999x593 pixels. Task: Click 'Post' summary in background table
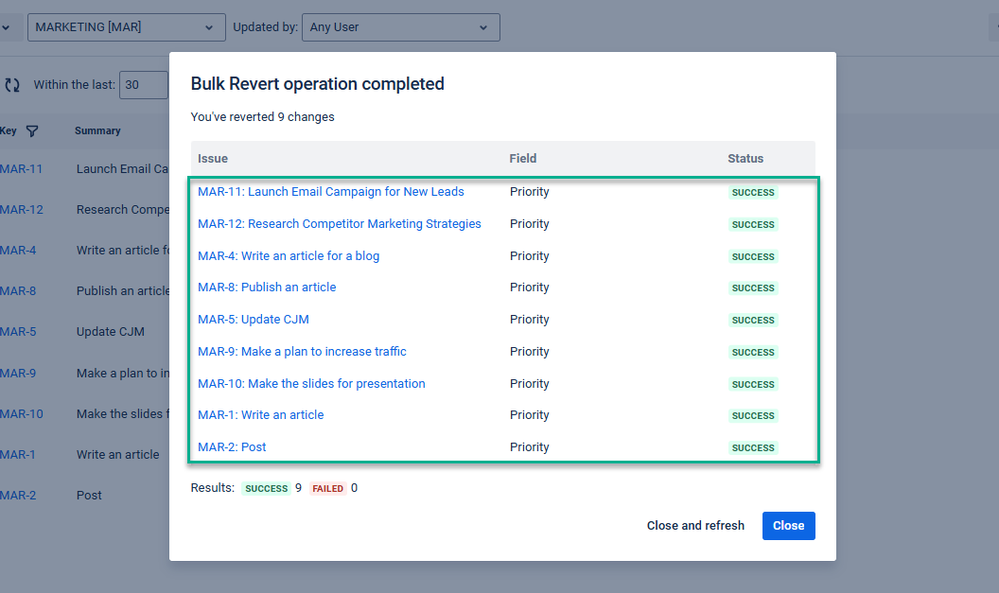tap(89, 496)
